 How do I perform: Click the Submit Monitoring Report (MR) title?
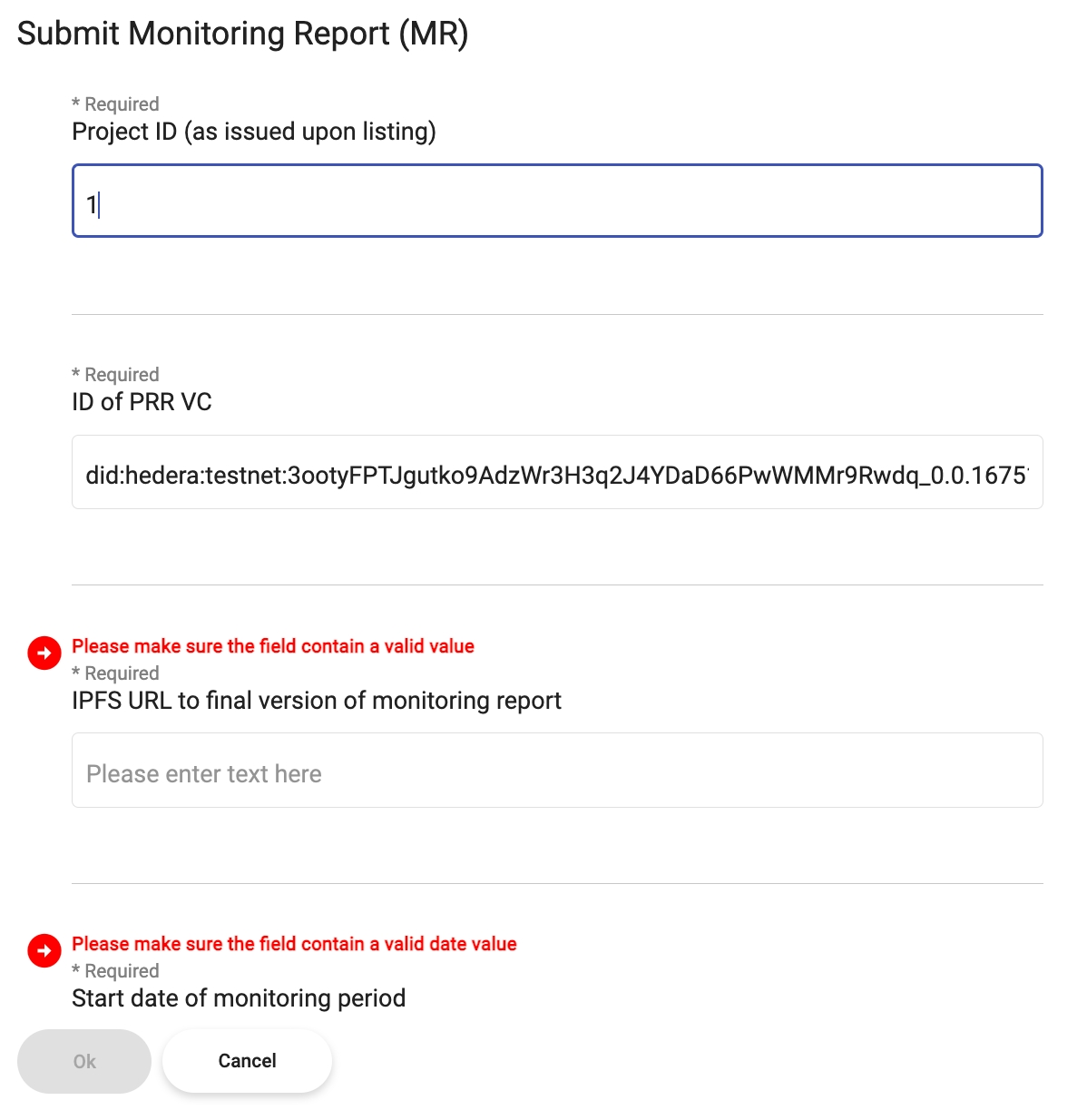pos(242,34)
